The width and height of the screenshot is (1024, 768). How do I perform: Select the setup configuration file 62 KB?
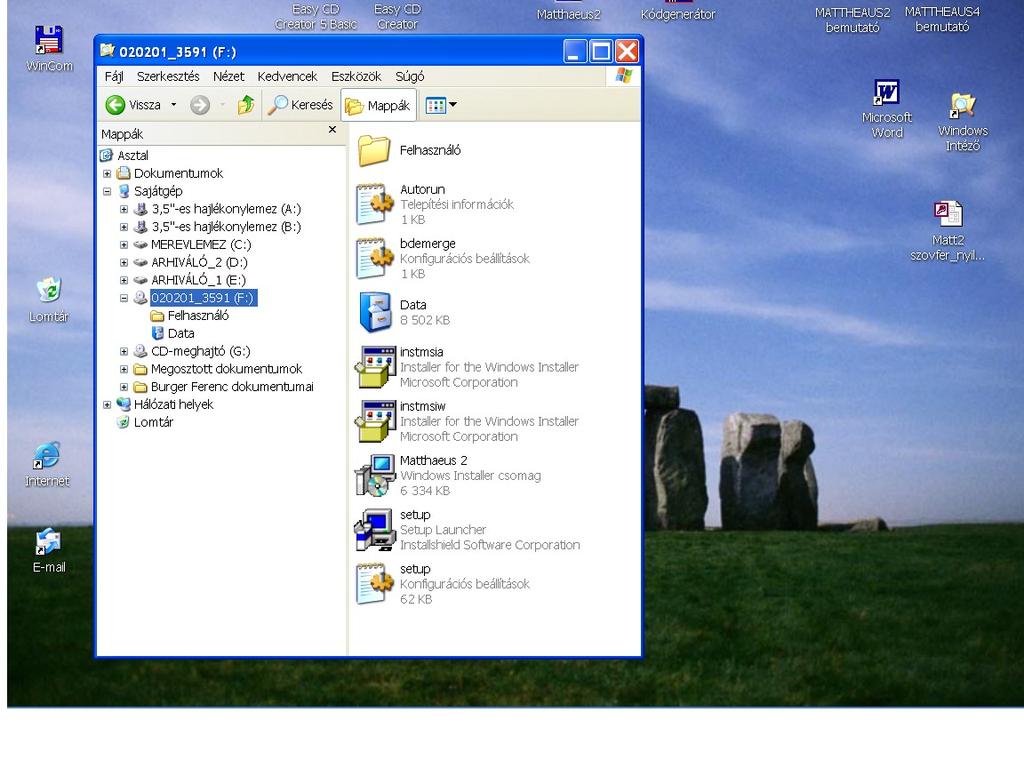[443, 584]
